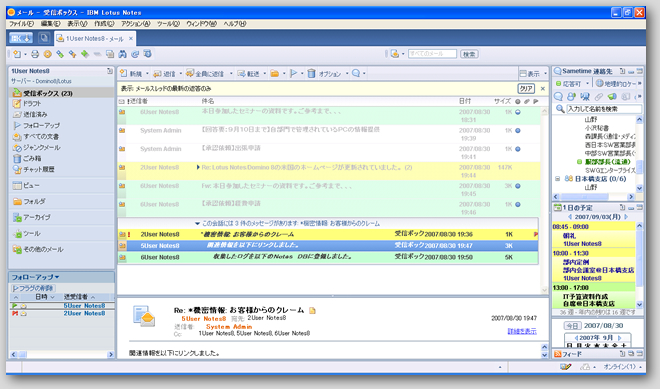
Task: Click the 返信 reply button
Action: click(x=165, y=74)
